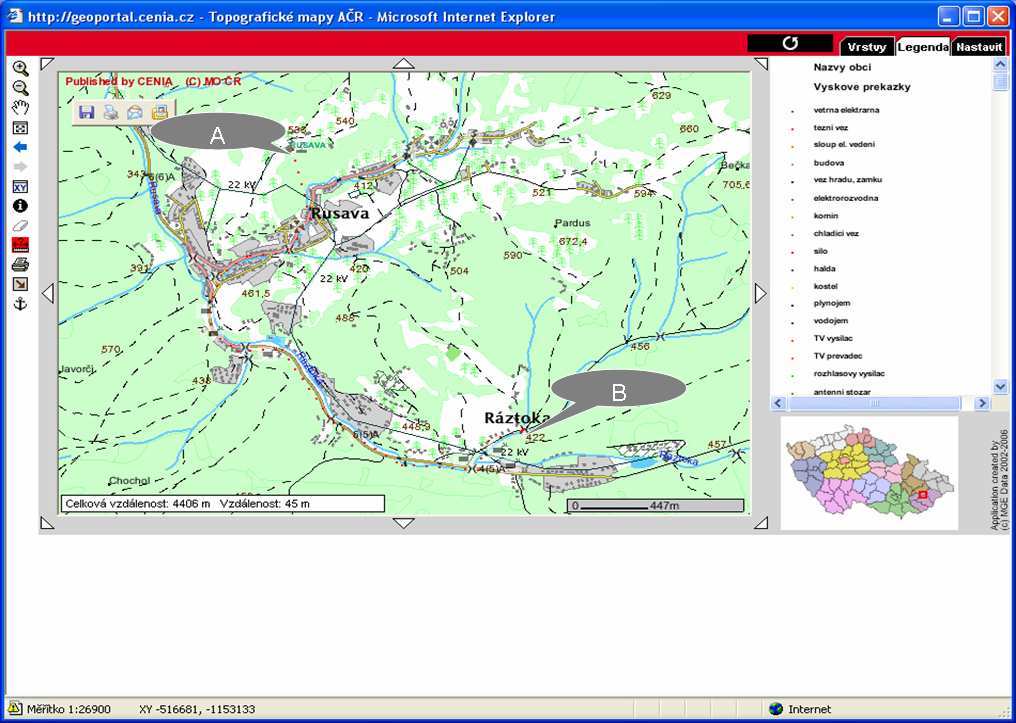Click the 'vez hradu, zamku' legend entry
The image size is (1016, 723).
tap(848, 179)
